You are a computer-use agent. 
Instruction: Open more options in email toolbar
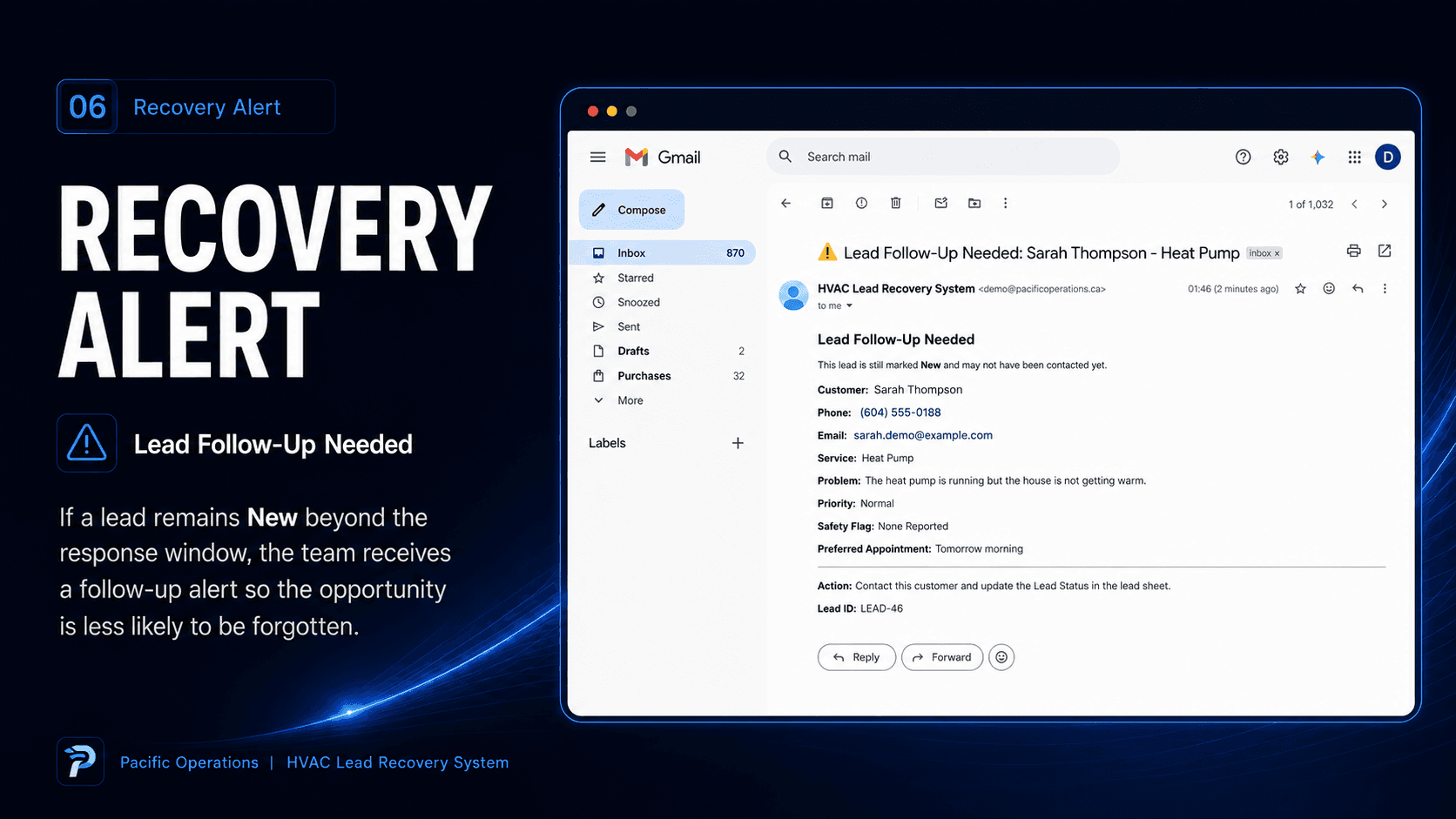point(1005,204)
